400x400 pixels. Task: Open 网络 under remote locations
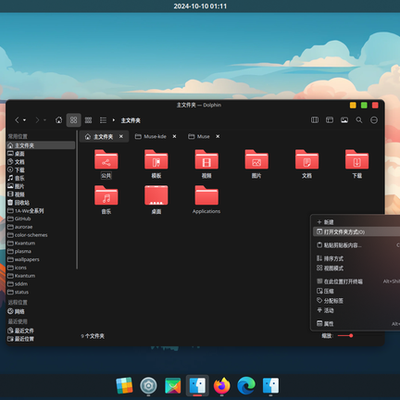(x=41, y=311)
